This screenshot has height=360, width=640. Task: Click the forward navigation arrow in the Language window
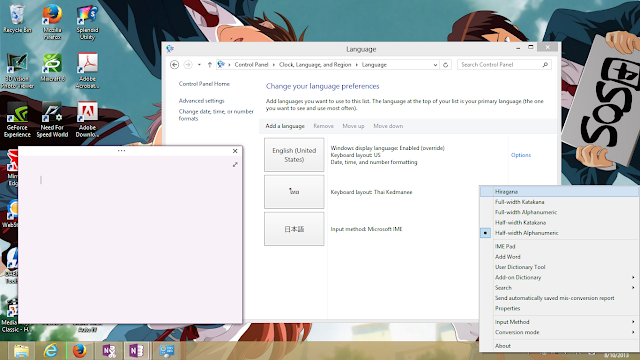point(188,64)
